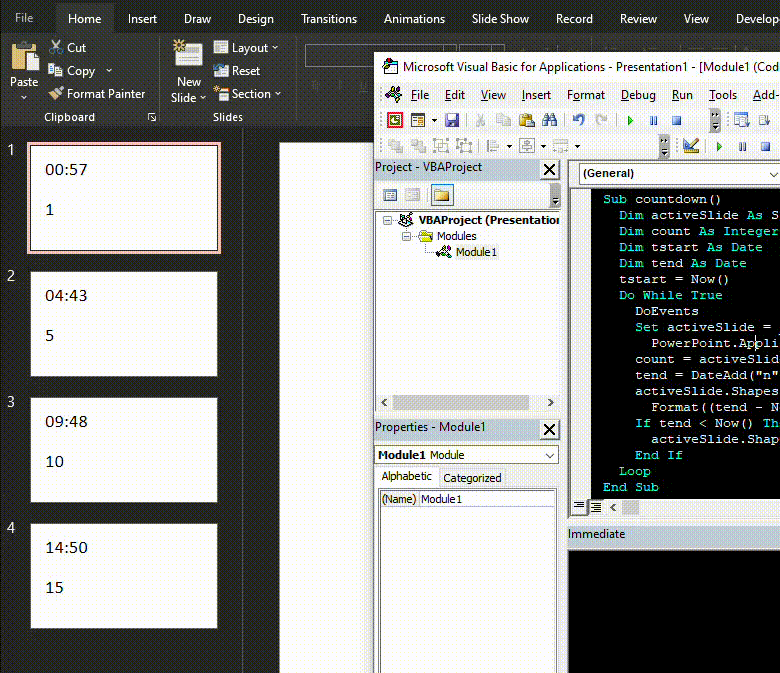Close the Project - VBAProject panel

(x=549, y=170)
